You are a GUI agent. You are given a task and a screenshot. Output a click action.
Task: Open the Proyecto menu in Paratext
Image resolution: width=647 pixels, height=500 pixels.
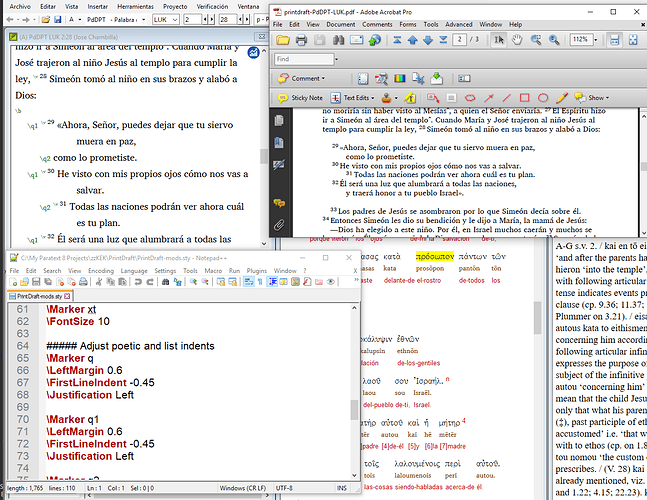tap(175, 7)
